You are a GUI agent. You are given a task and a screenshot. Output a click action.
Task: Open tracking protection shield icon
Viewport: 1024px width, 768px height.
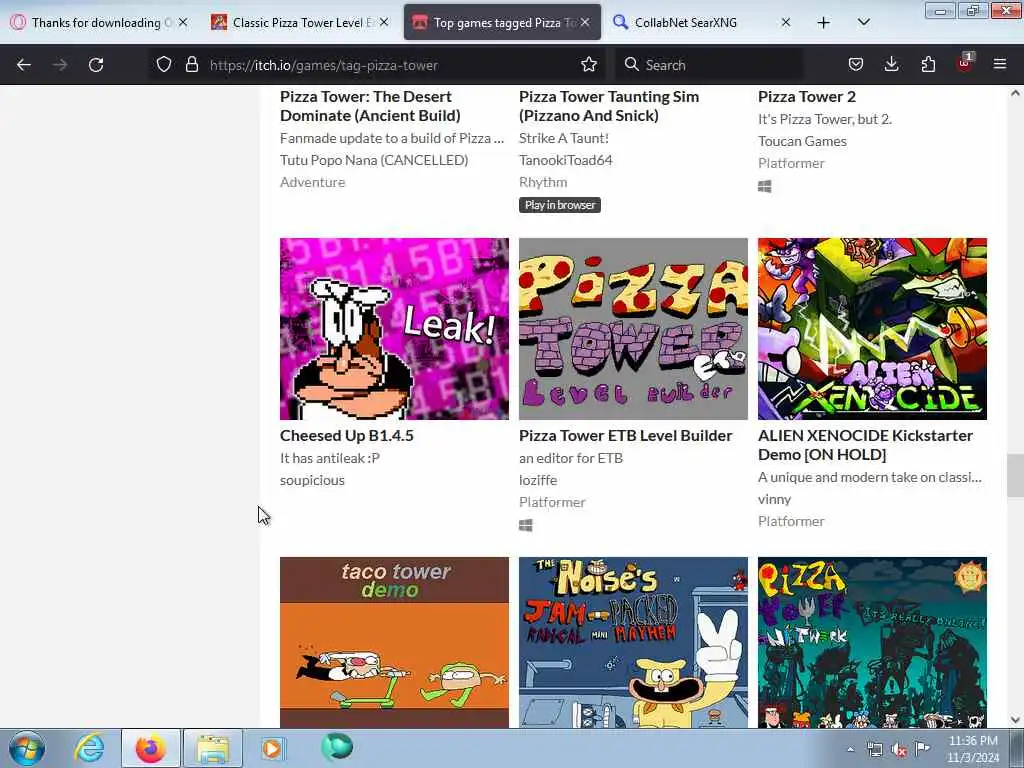point(164,65)
